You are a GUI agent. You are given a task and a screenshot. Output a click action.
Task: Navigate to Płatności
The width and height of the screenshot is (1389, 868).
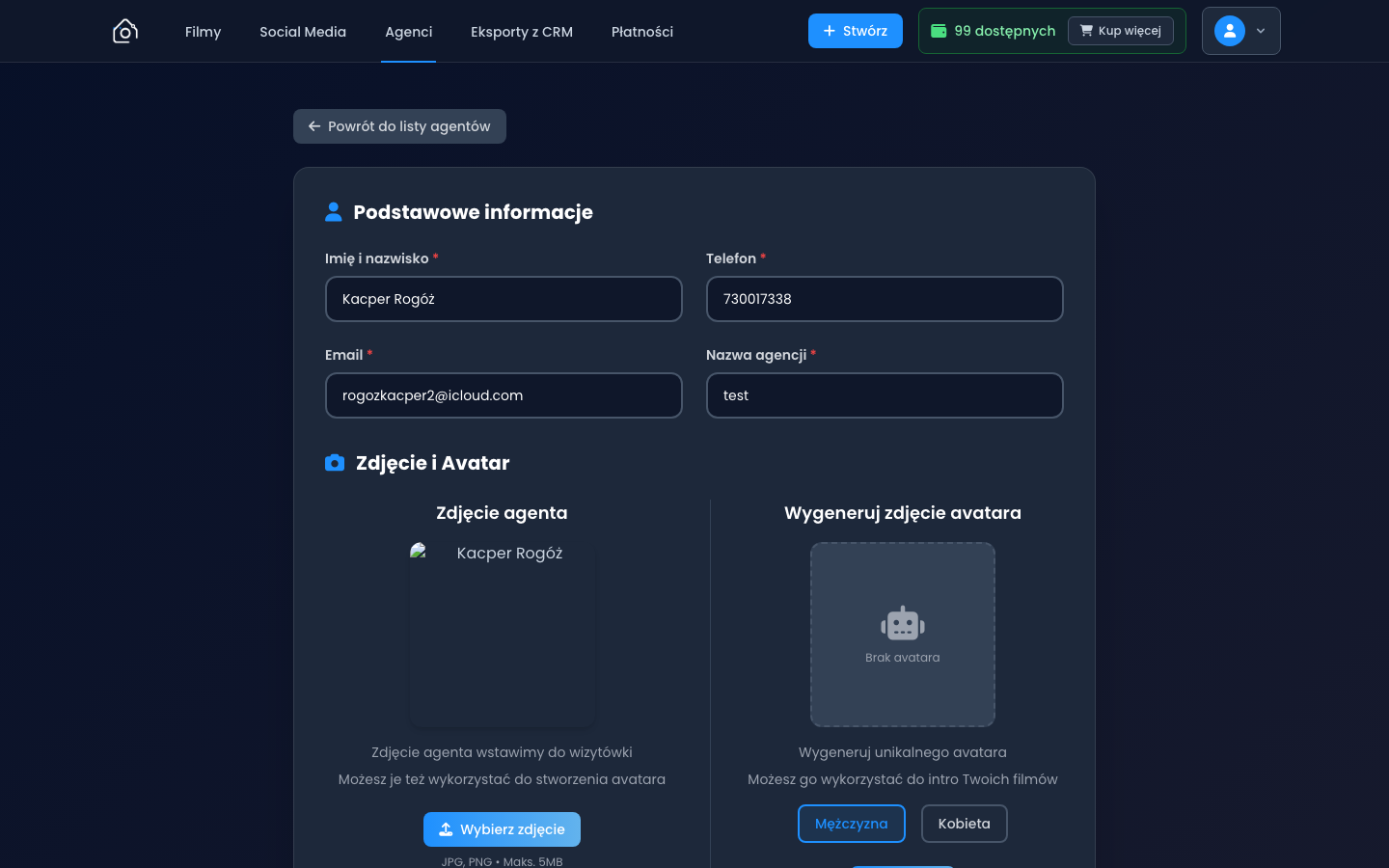click(642, 32)
